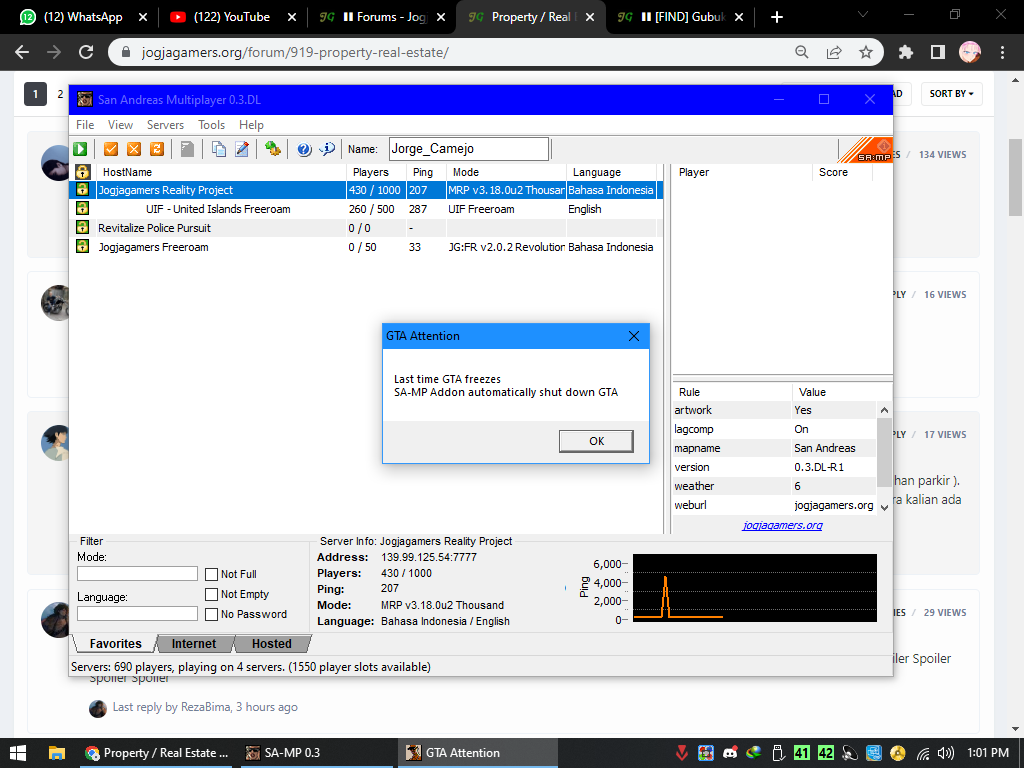Click the orange Refresh Server icon
Screen dimensions: 1024x768
point(157,149)
